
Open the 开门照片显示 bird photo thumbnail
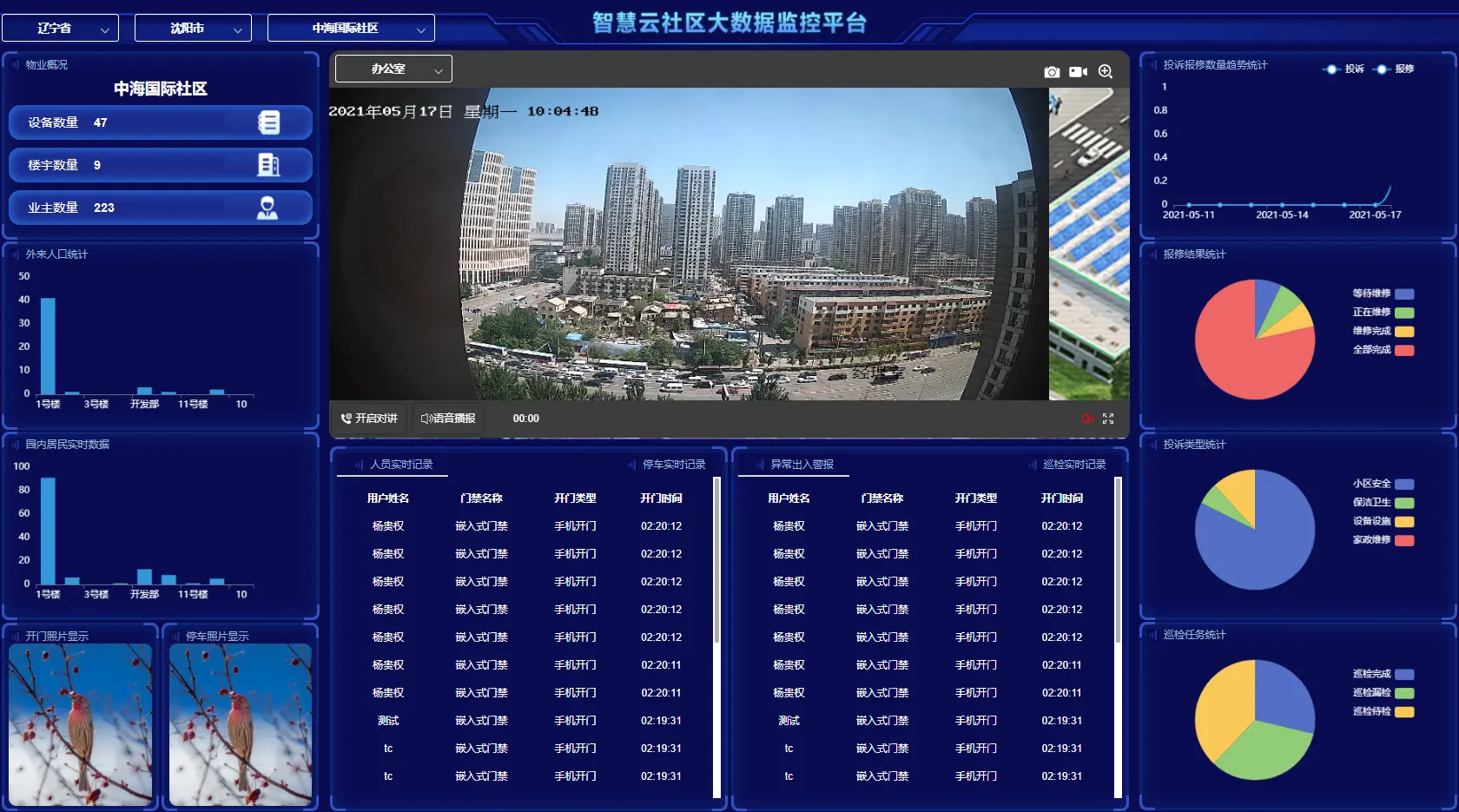click(80, 724)
